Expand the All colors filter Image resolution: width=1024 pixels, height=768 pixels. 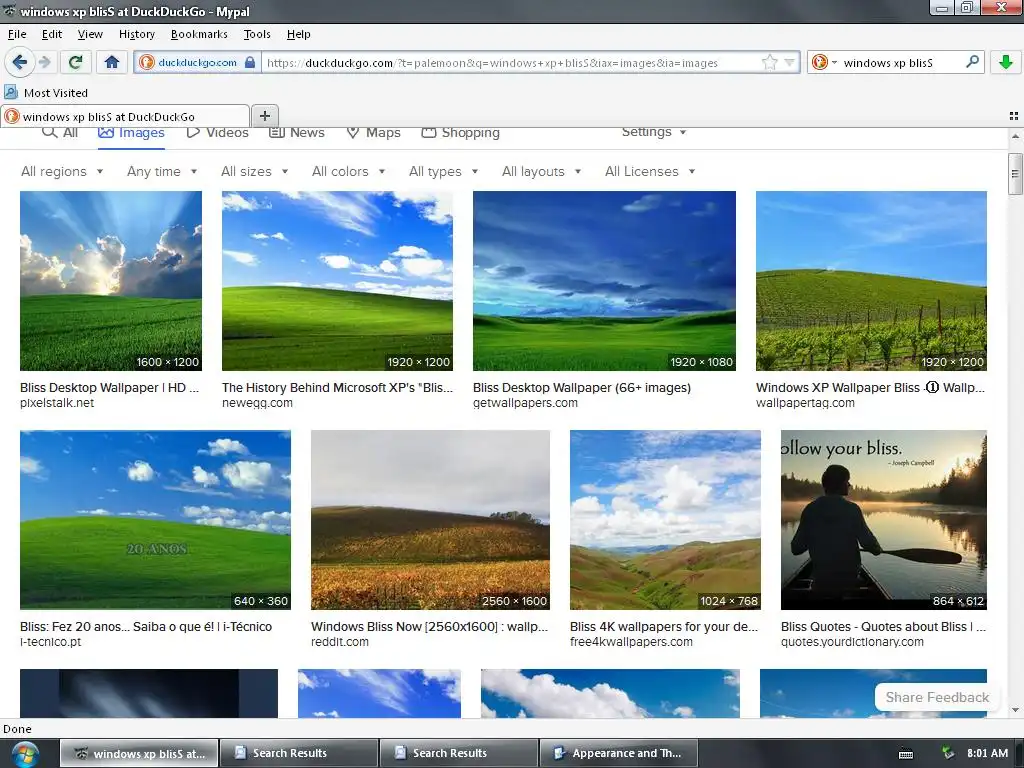click(348, 171)
